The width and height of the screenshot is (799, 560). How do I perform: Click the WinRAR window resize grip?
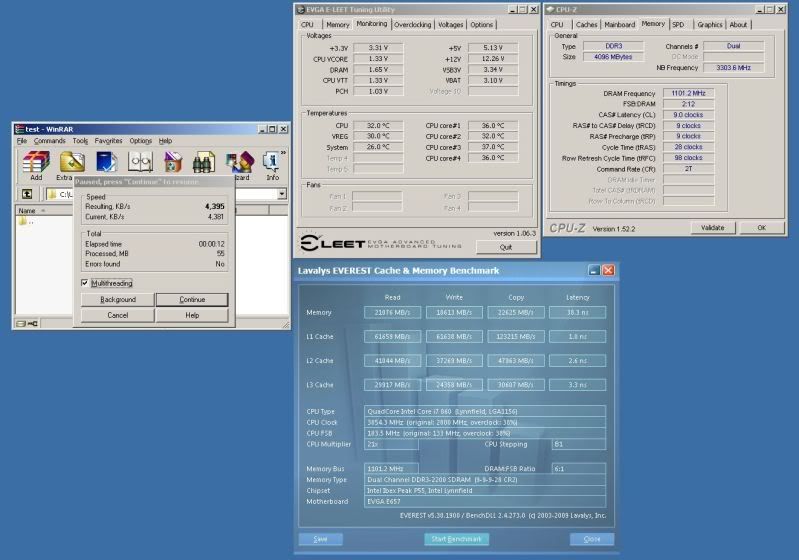pyautogui.click(x=285, y=324)
